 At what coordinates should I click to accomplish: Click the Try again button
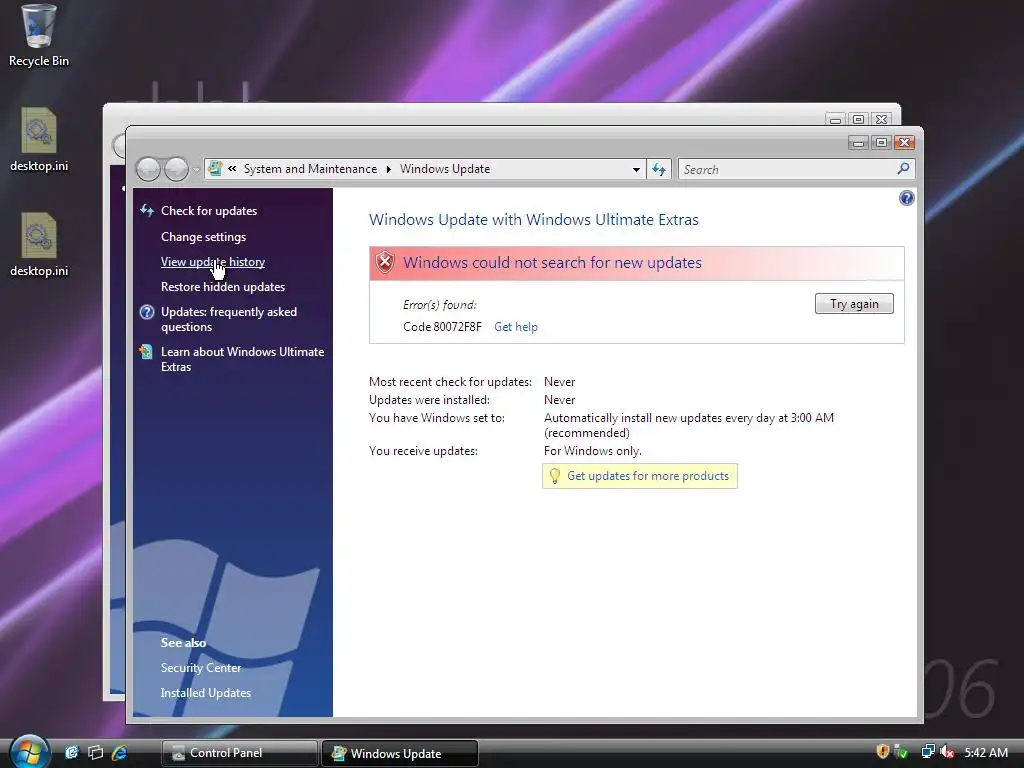coord(854,304)
